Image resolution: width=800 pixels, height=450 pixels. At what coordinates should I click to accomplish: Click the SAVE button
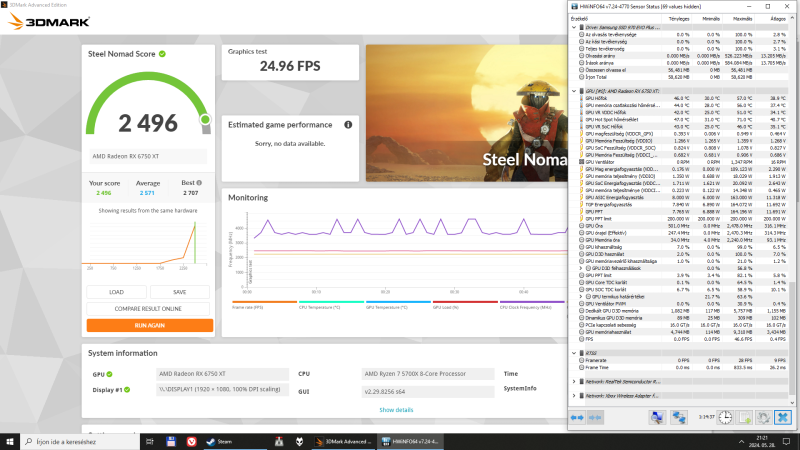click(x=180, y=292)
